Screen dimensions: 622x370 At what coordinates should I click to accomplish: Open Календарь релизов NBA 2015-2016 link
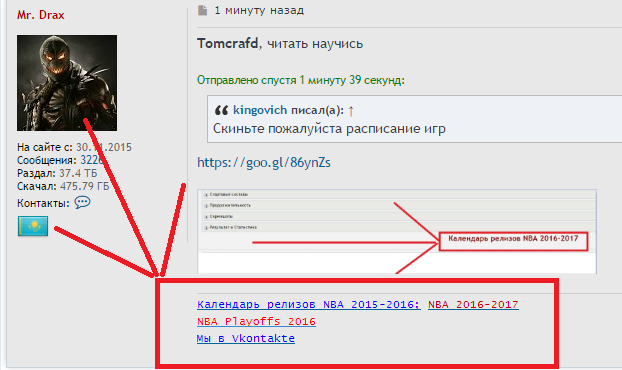(309, 305)
